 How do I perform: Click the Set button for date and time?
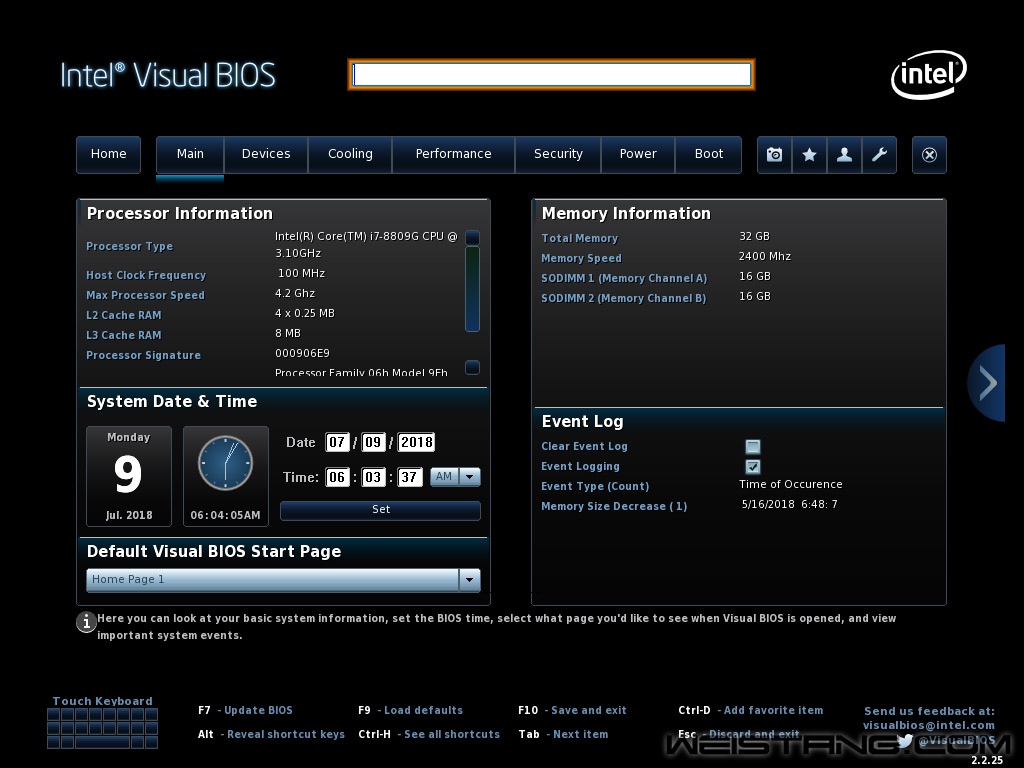(380, 510)
